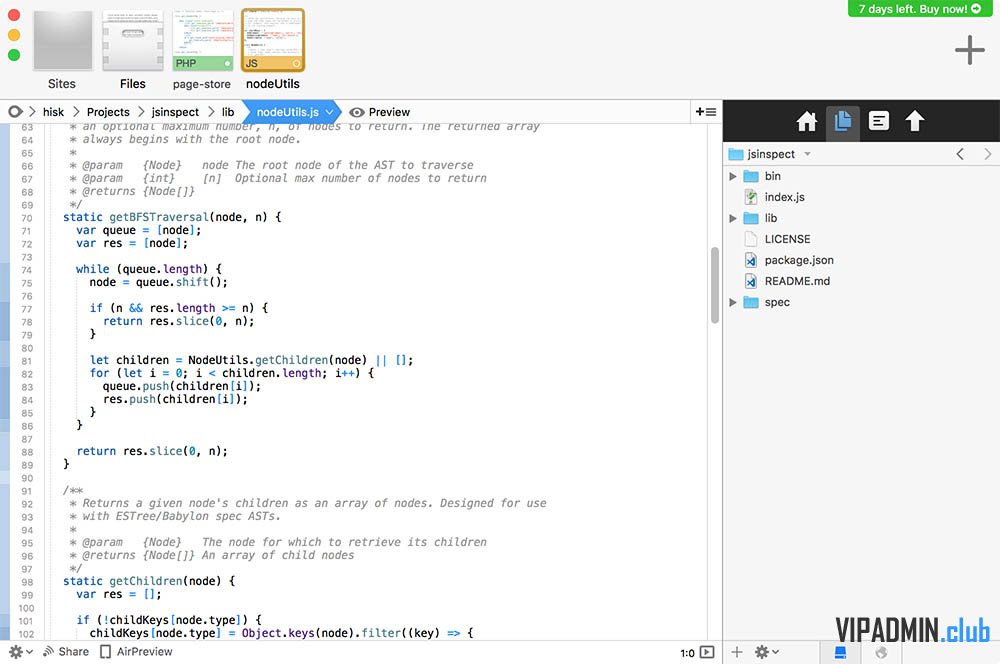Click the arrow icon beside the 1:0 position
The height and width of the screenshot is (664, 1000).
707,652
